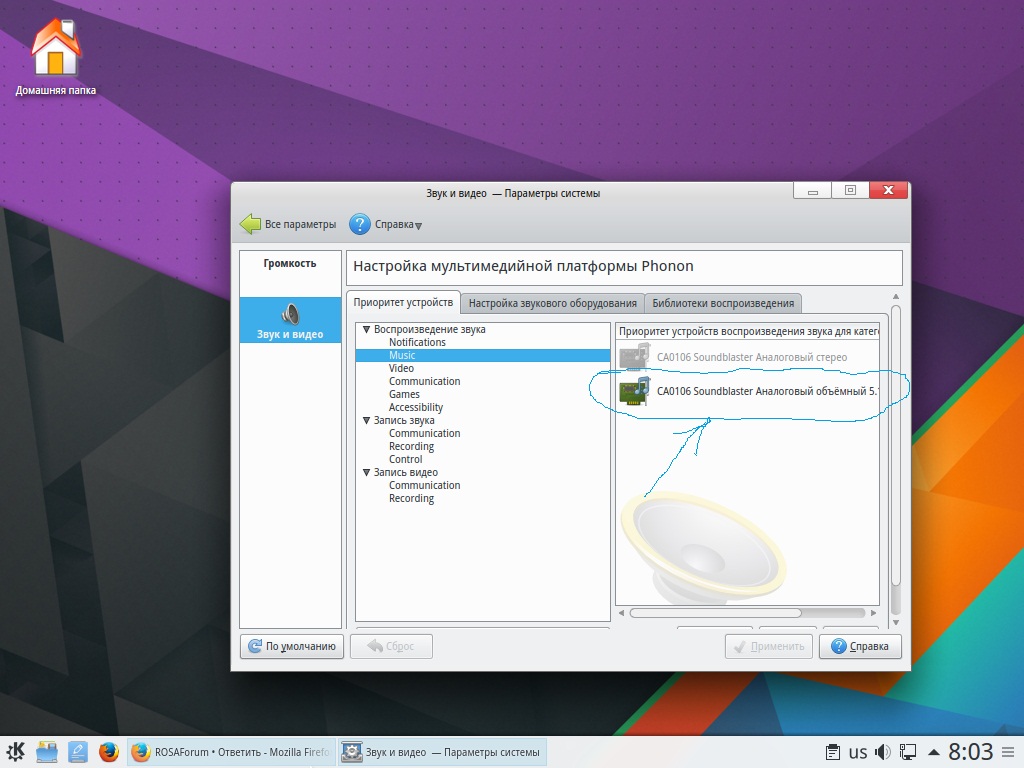The image size is (1024, 768).
Task: Click Применить button
Action: 769,646
